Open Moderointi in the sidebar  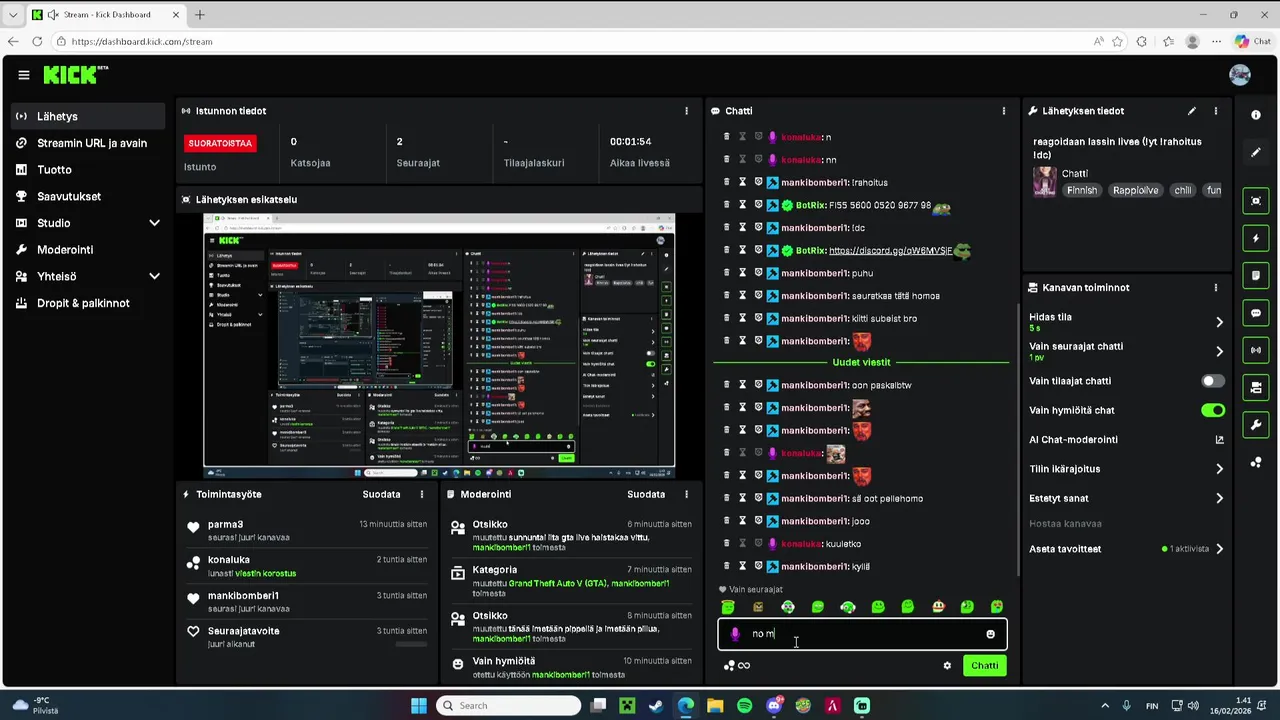click(x=88, y=250)
